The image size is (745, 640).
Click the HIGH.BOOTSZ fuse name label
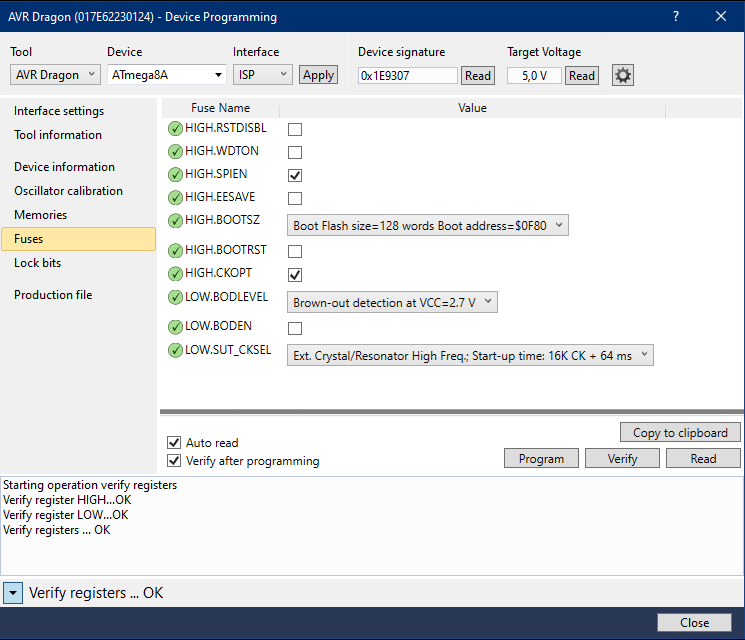pyautogui.click(x=222, y=220)
